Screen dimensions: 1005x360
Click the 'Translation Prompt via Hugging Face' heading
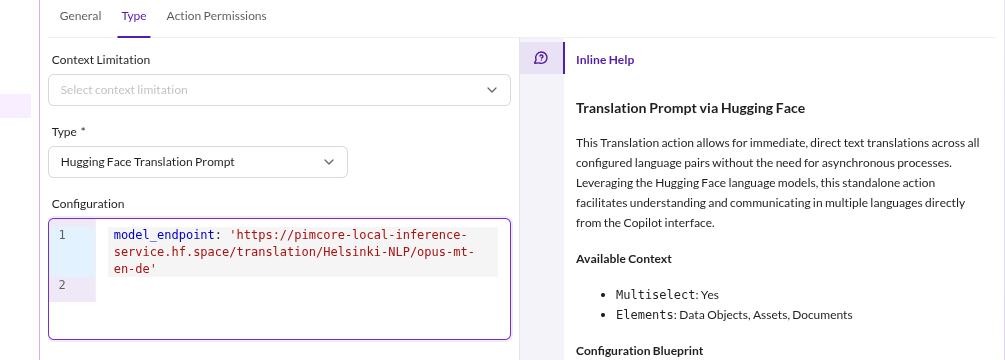[690, 108]
